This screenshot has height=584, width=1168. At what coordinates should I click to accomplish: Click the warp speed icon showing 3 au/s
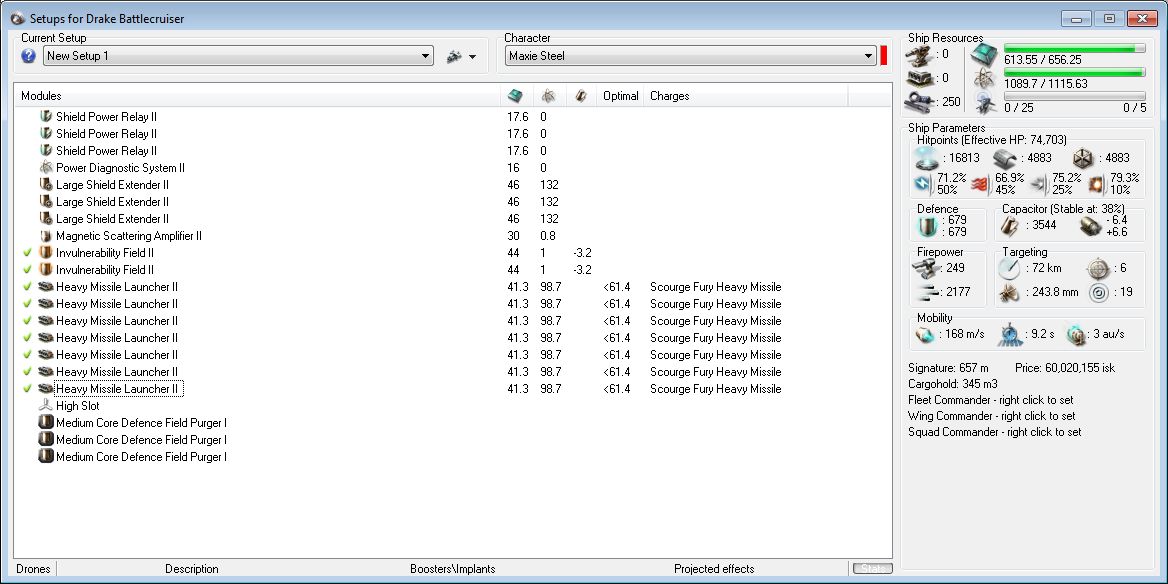1076,334
